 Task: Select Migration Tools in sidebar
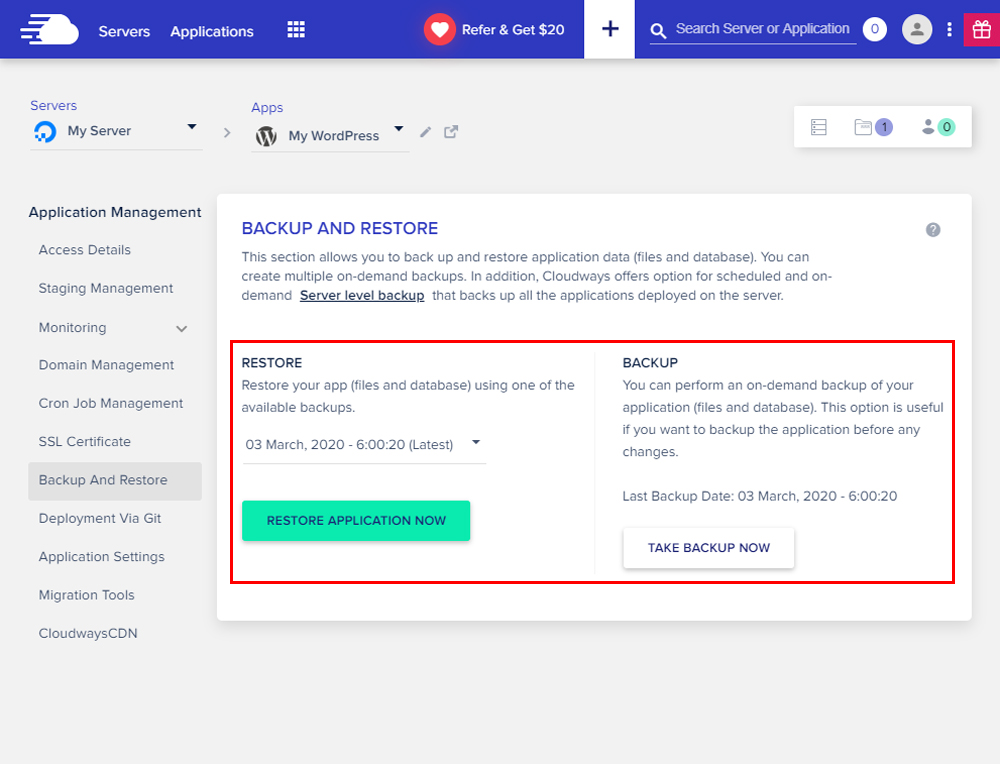87,595
